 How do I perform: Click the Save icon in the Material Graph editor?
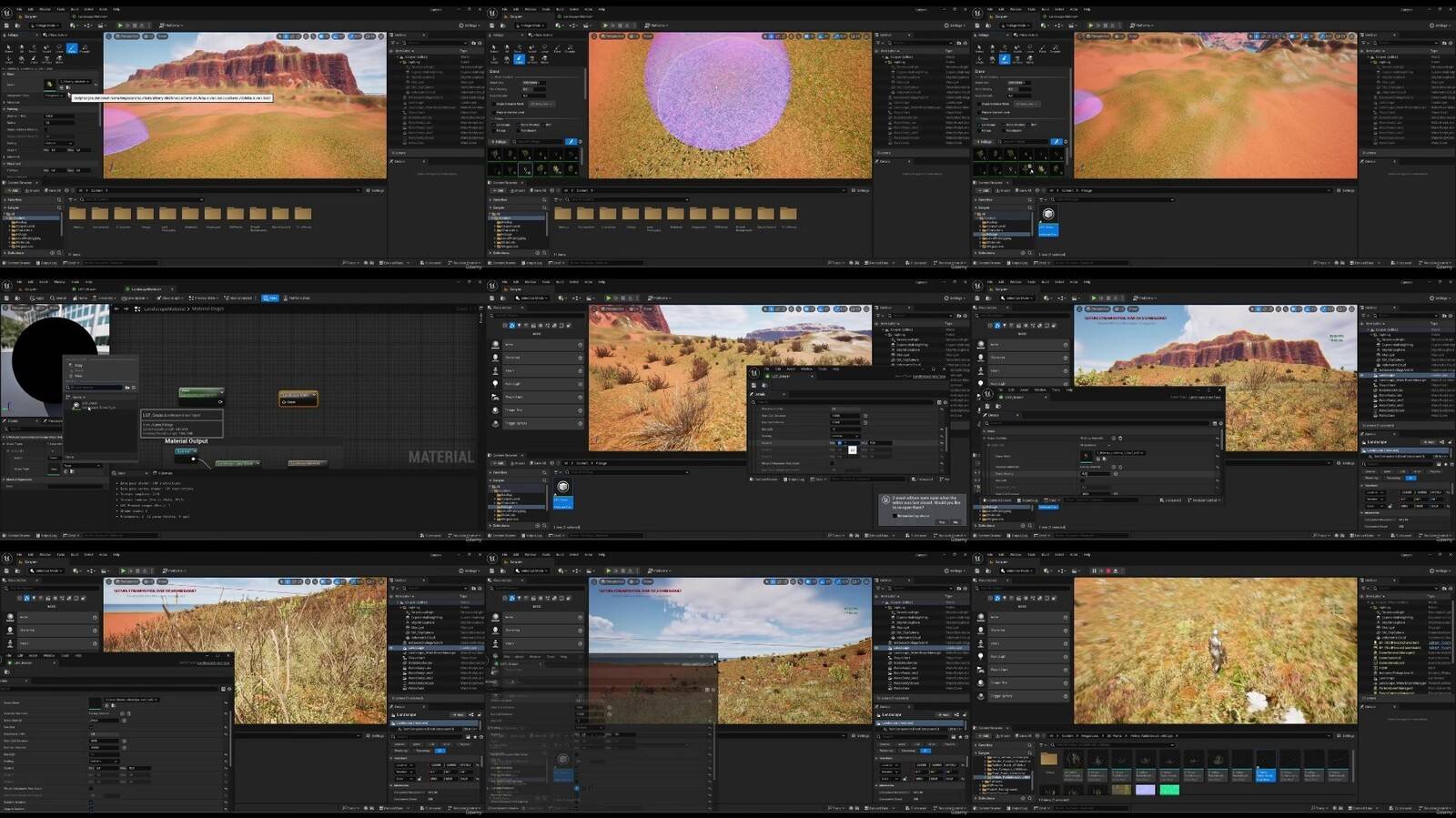[6, 298]
